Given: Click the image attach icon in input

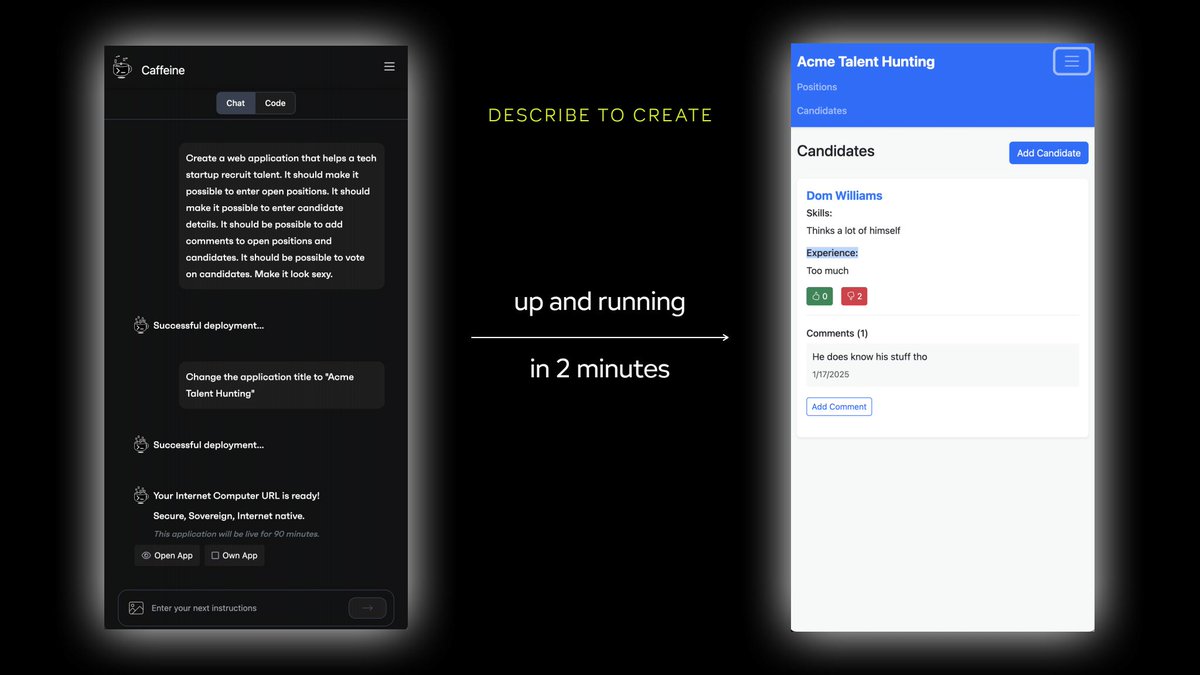Looking at the screenshot, I should point(137,608).
